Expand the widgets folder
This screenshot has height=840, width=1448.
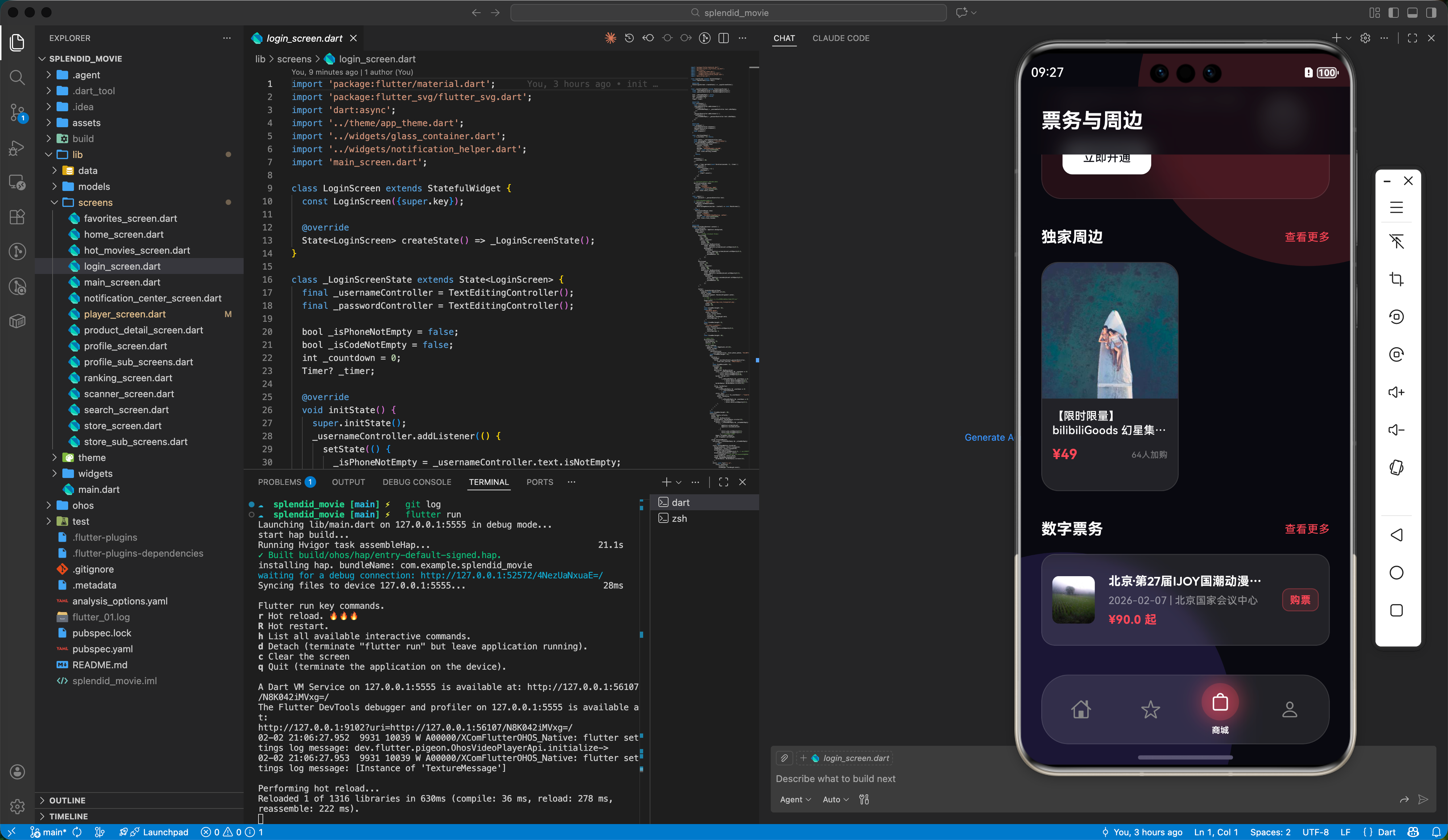(95, 474)
